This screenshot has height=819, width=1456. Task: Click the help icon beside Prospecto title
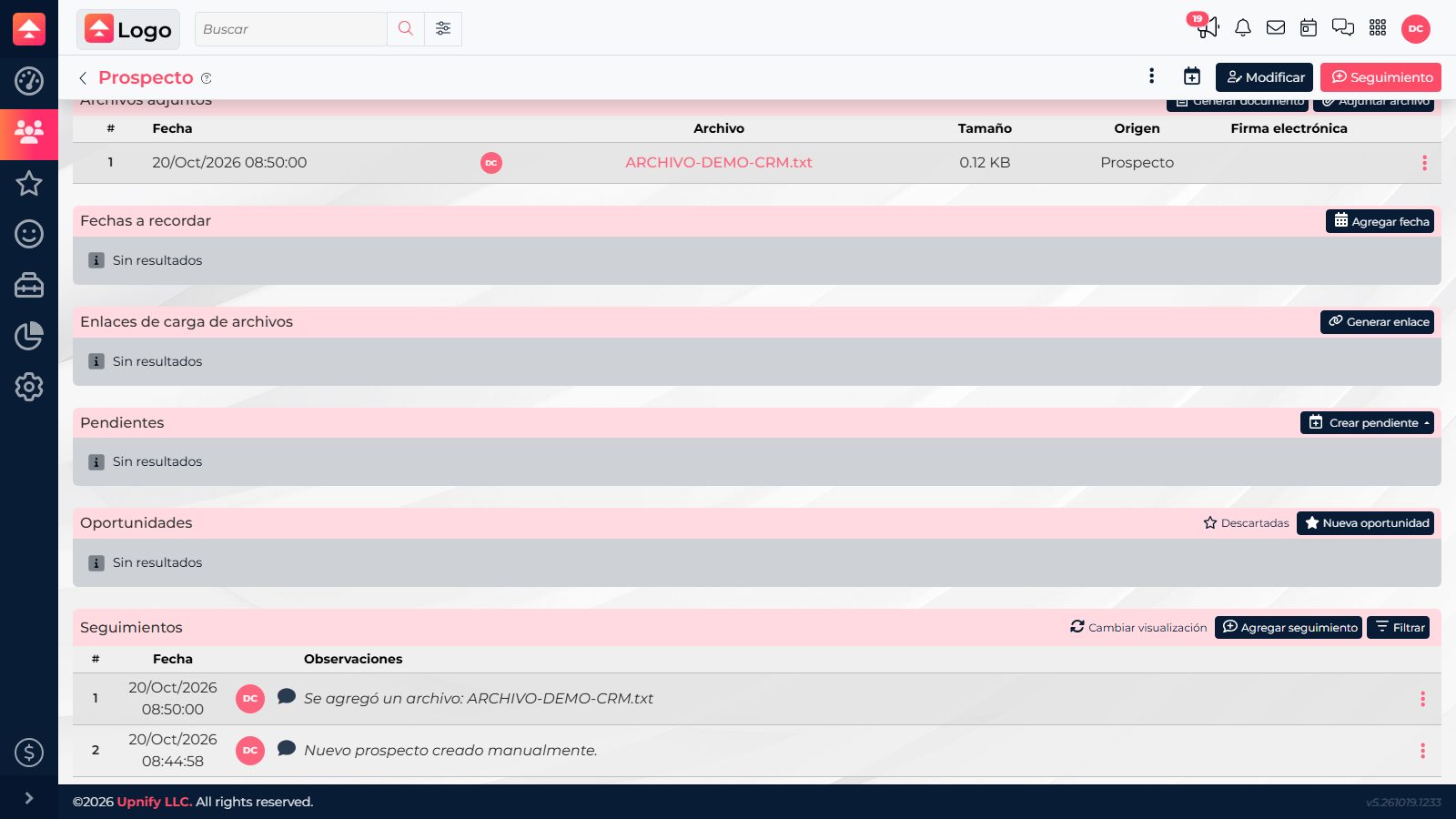point(207,78)
